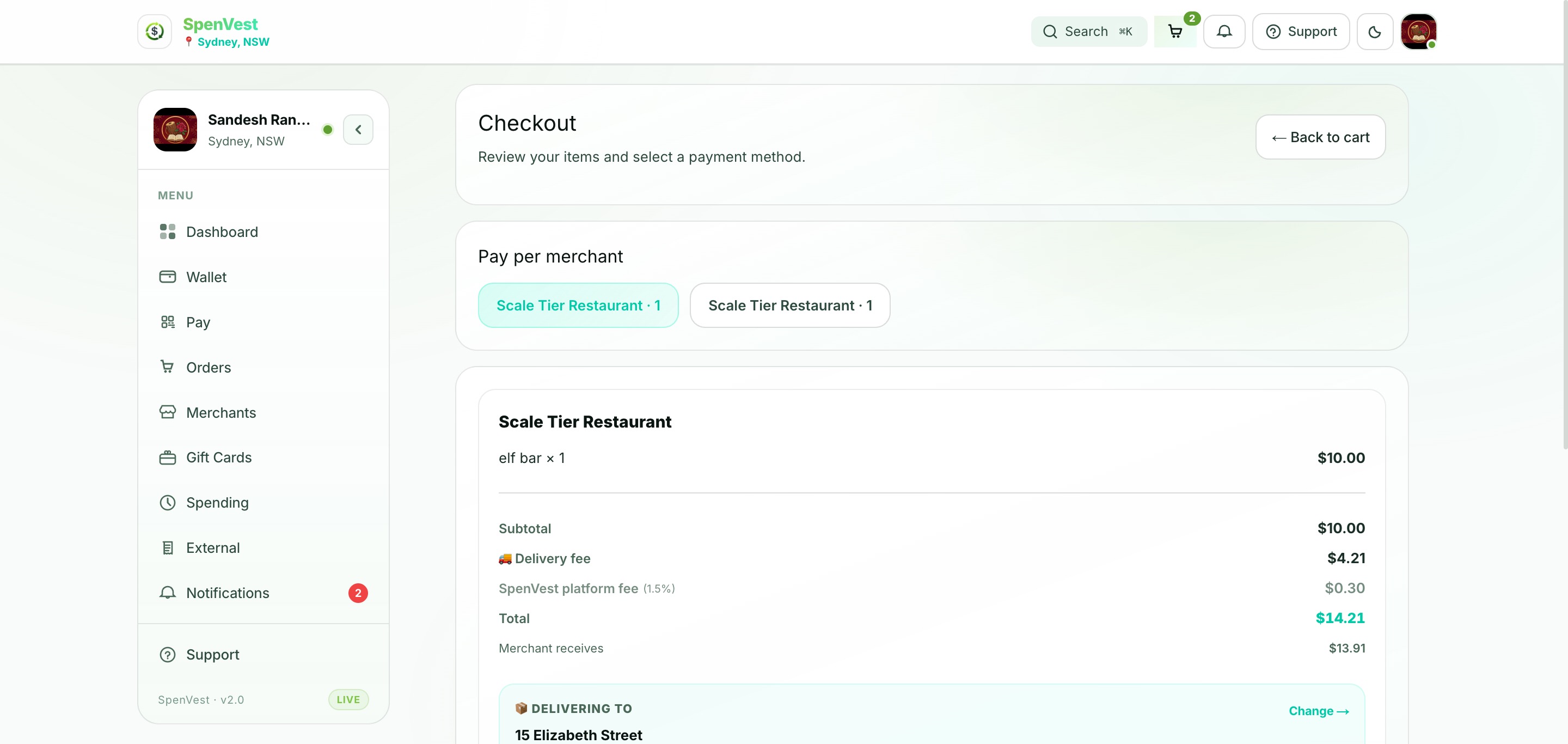Click the $14.21 total amount
The width and height of the screenshot is (1568, 744).
click(x=1340, y=618)
